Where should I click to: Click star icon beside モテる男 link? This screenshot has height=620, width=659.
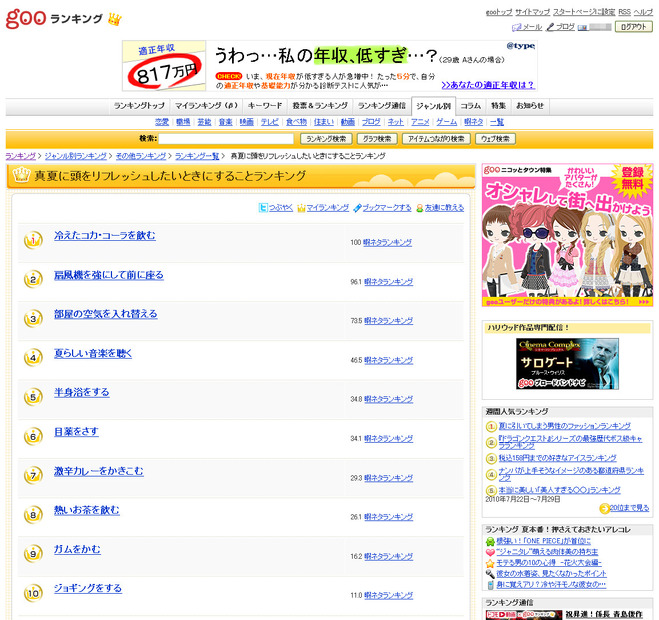[490, 563]
